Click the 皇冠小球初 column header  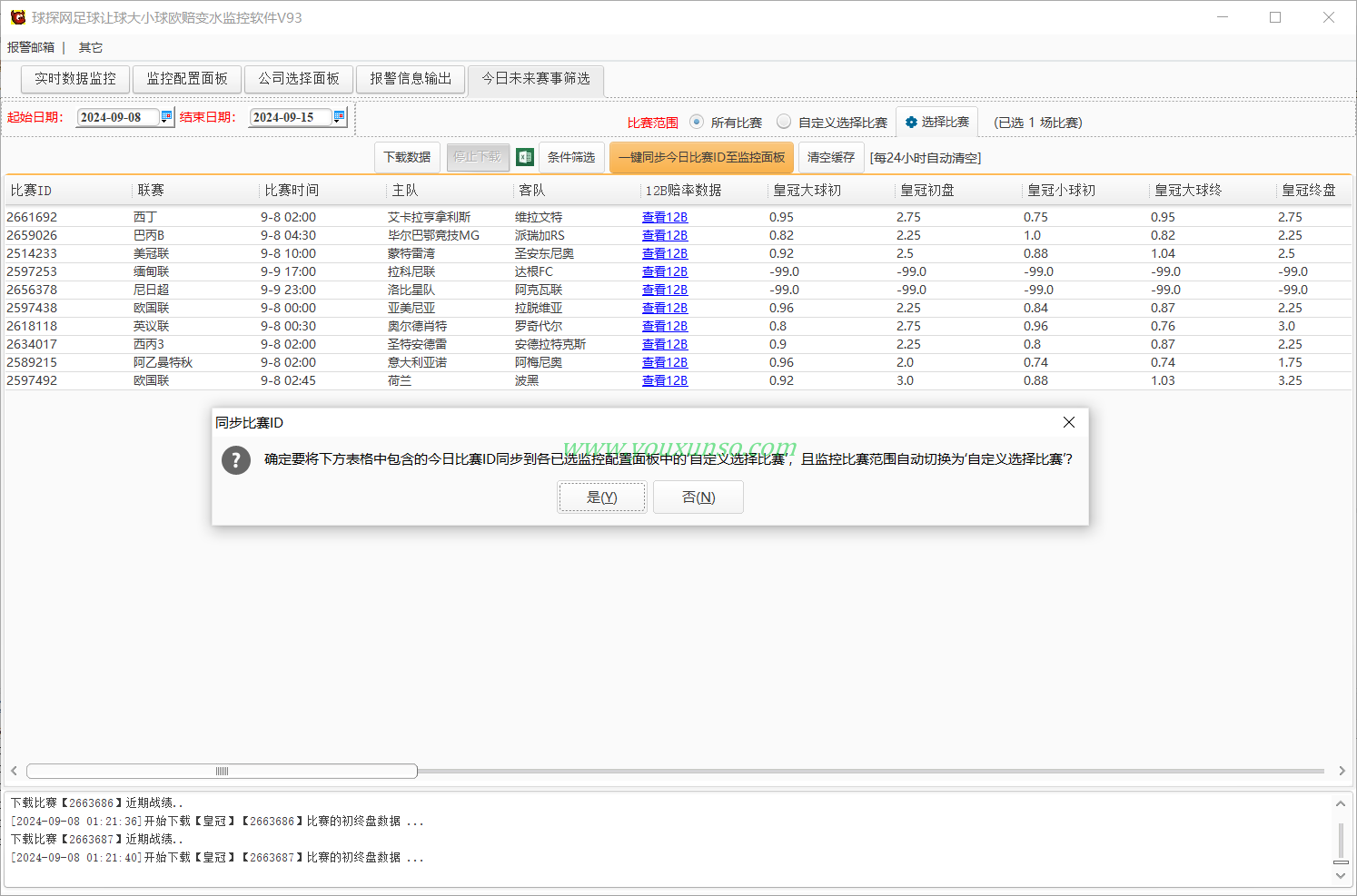pyautogui.click(x=1085, y=191)
